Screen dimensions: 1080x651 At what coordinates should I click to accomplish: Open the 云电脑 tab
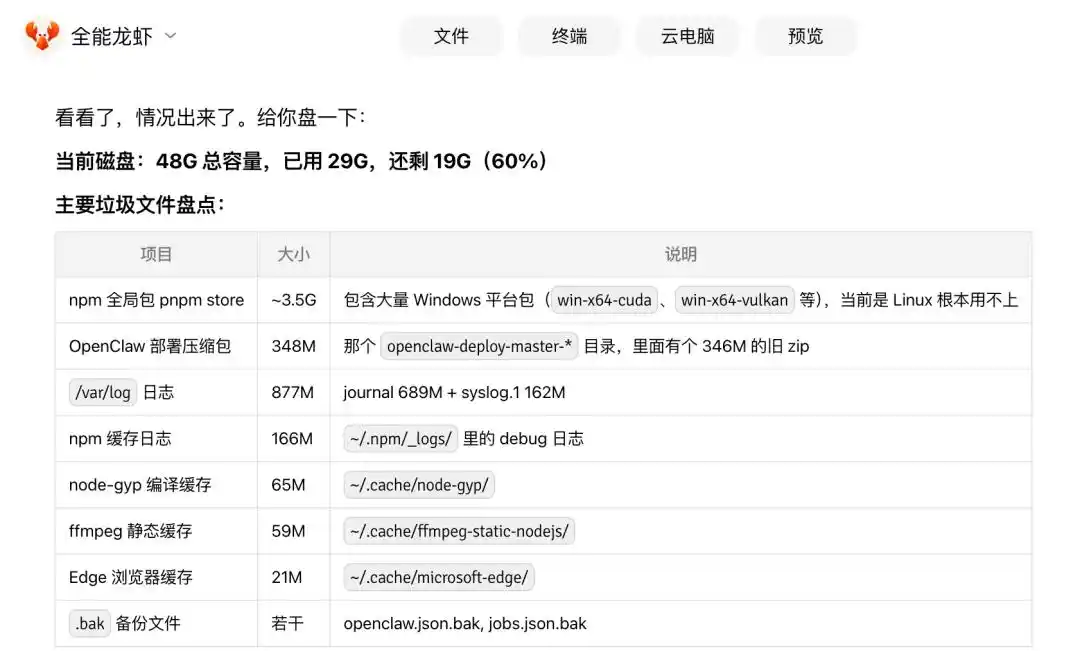687,36
